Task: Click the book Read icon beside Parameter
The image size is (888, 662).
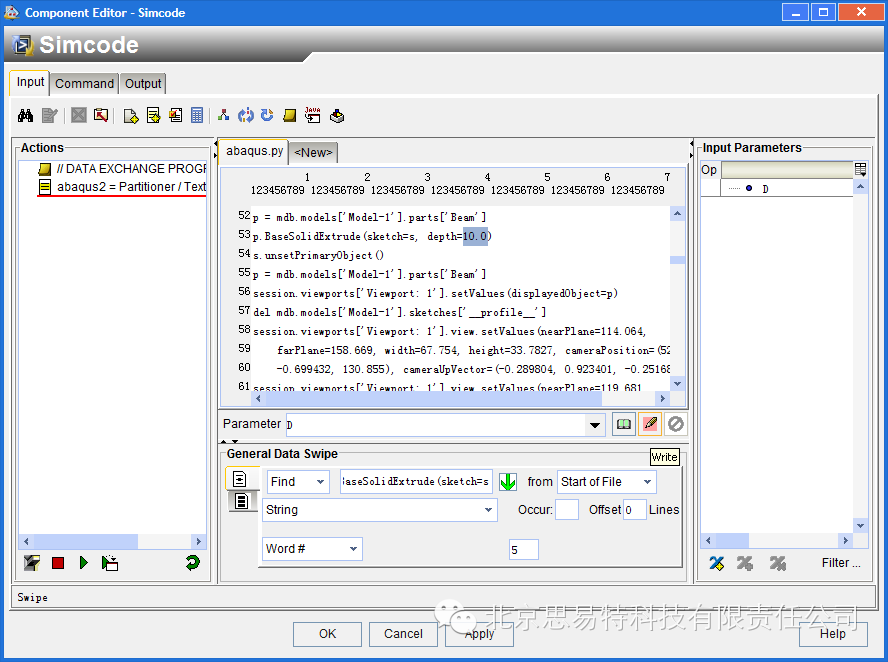Action: coord(623,424)
